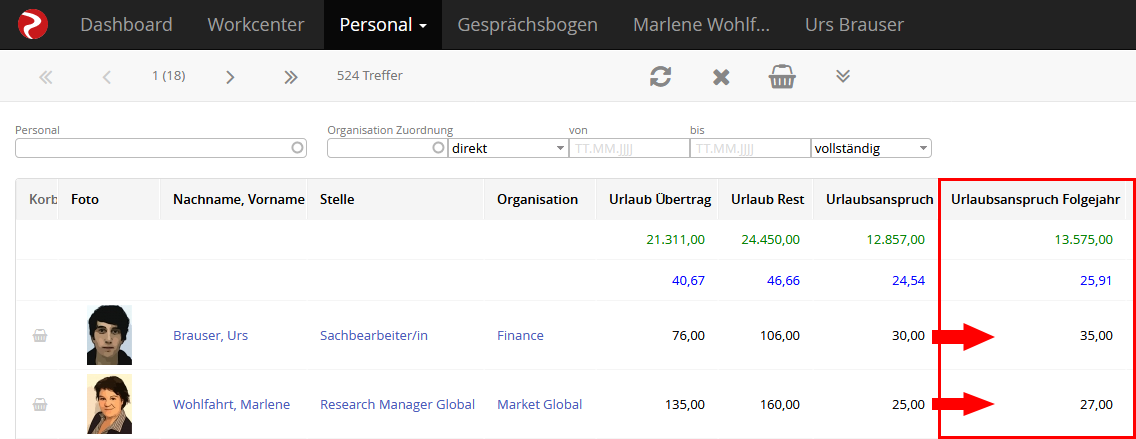The width and height of the screenshot is (1136, 439).
Task: Click the average value 46,66
Action: (x=784, y=280)
